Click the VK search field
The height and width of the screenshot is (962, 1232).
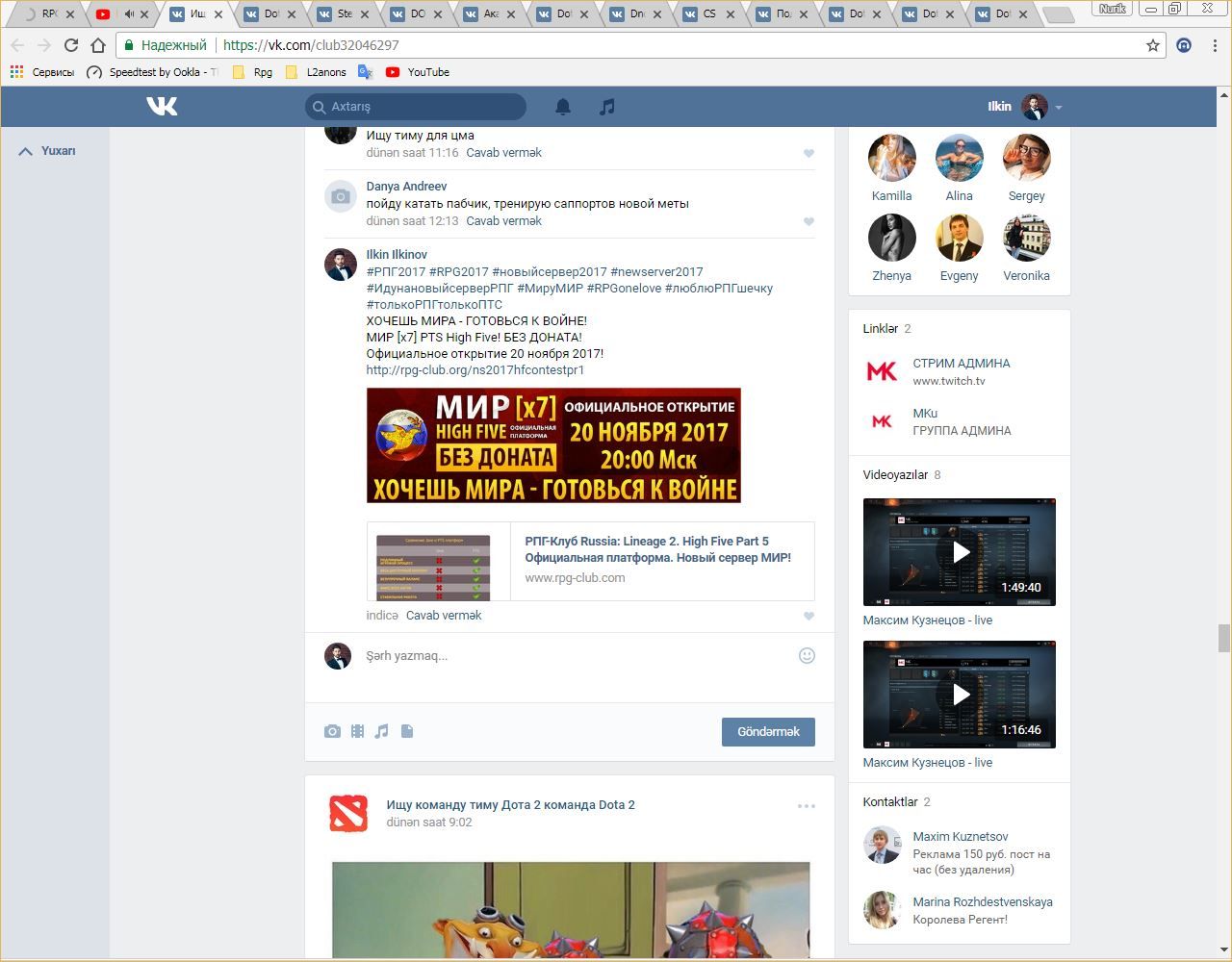[x=416, y=107]
